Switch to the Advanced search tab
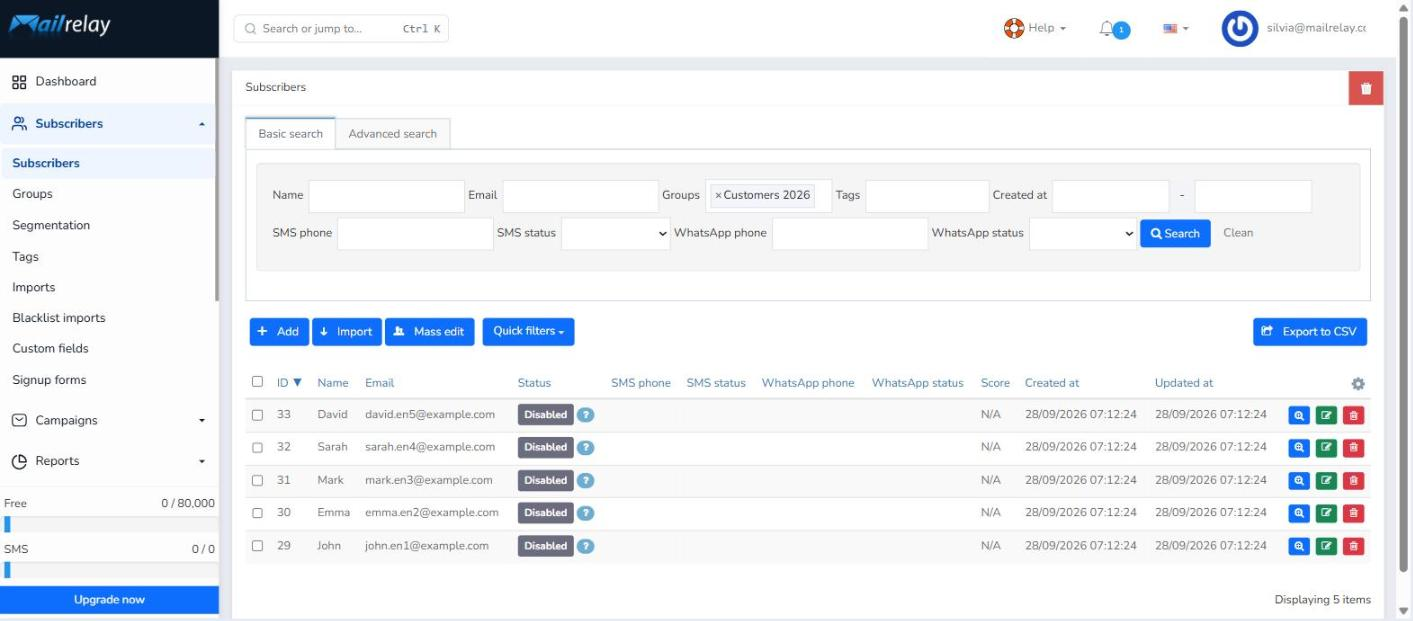1413x621 pixels. [393, 134]
